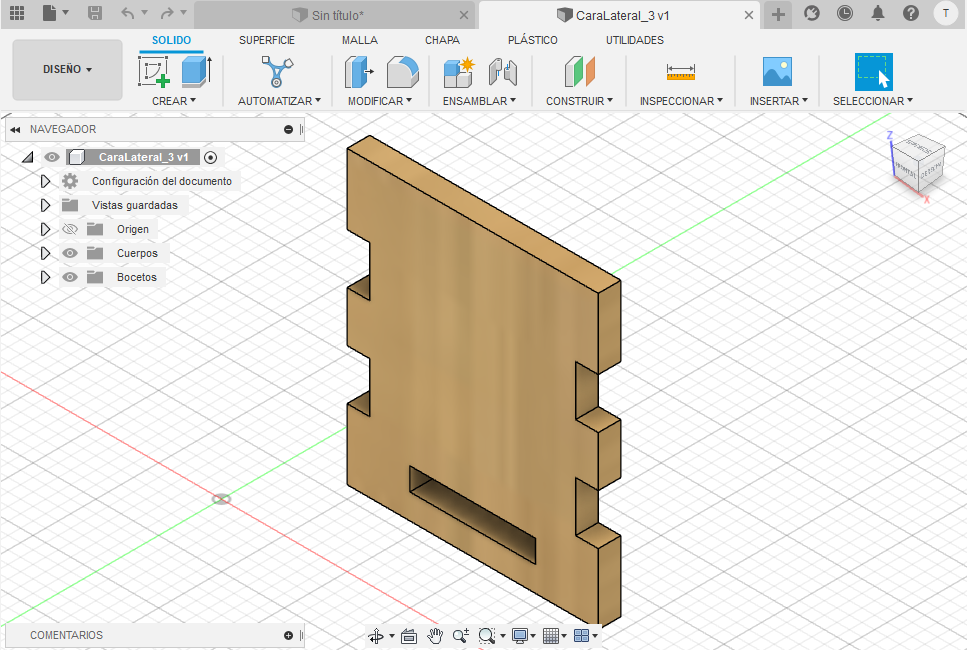Switch to the UTILIDADES tab
This screenshot has width=967, height=650.
(635, 40)
